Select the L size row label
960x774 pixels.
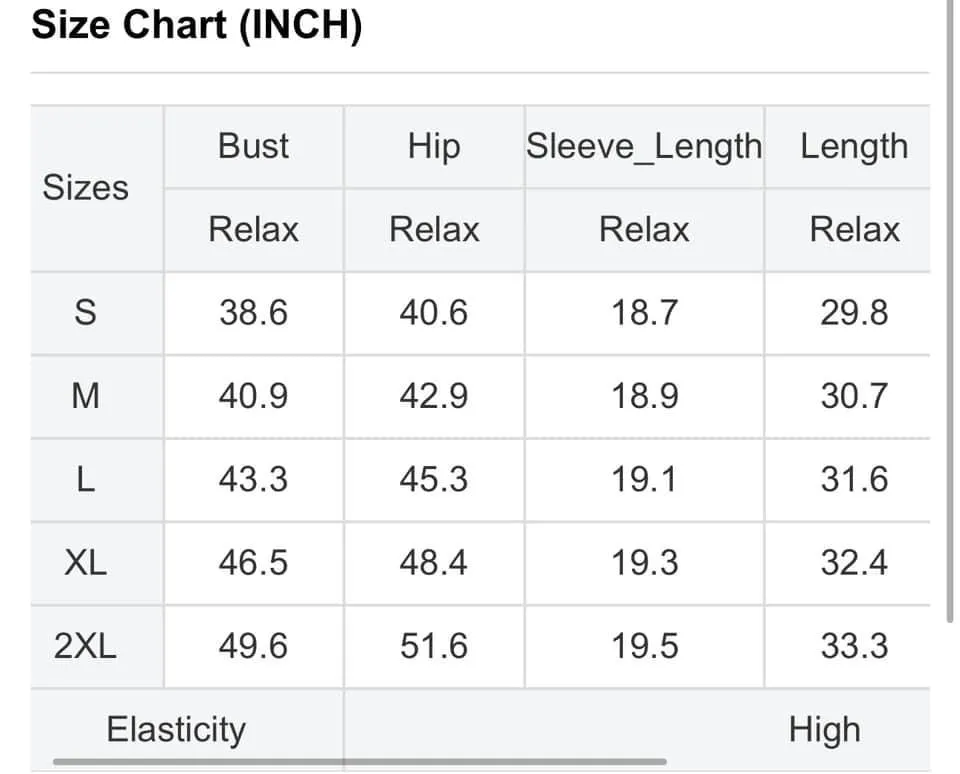coord(85,479)
